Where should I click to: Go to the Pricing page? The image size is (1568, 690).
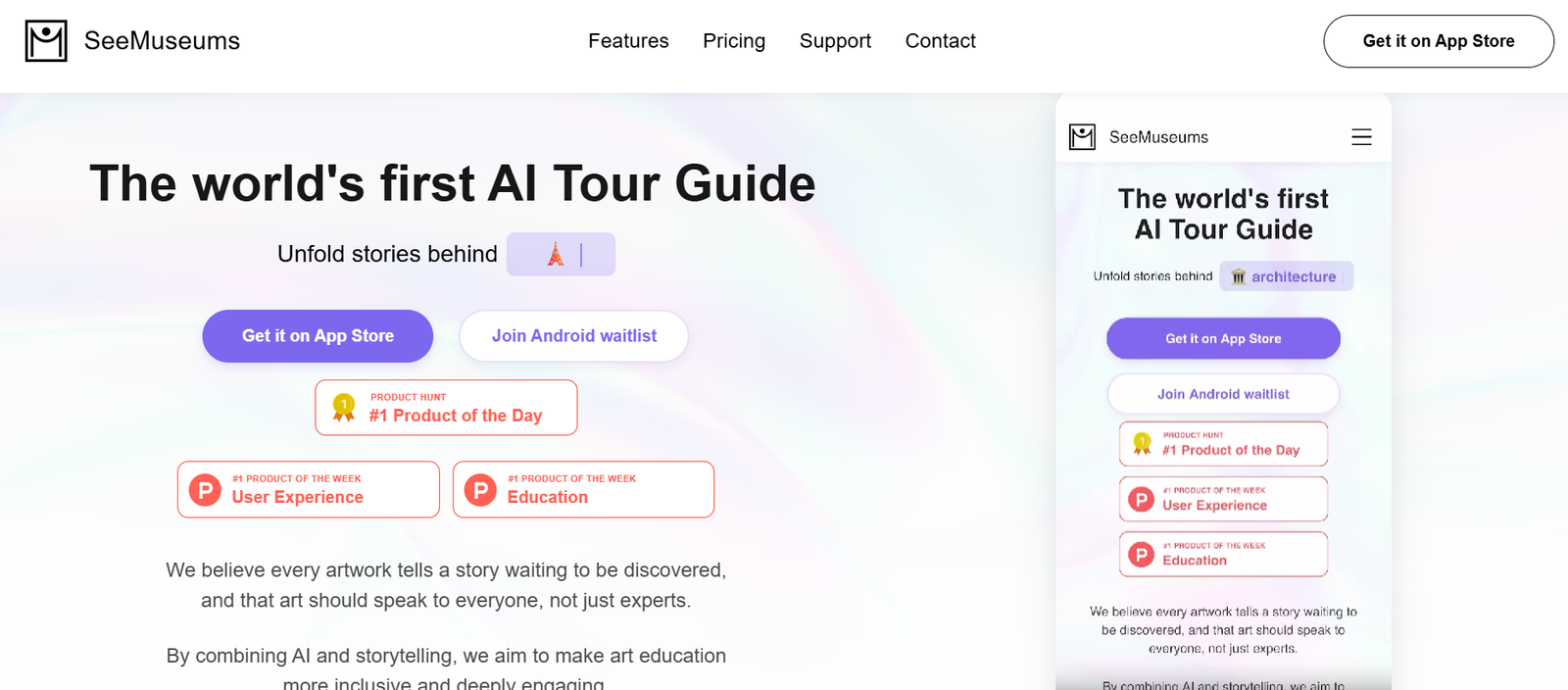pos(734,41)
